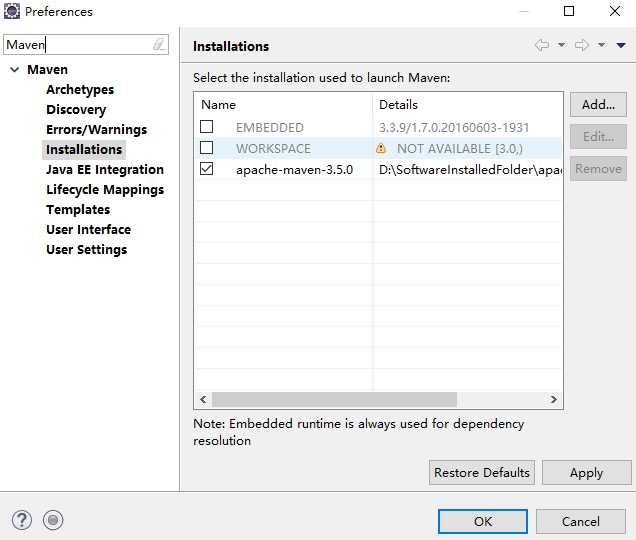Check the EMBEDDED installation checkbox
Screen dimensions: 636x540
206,127
